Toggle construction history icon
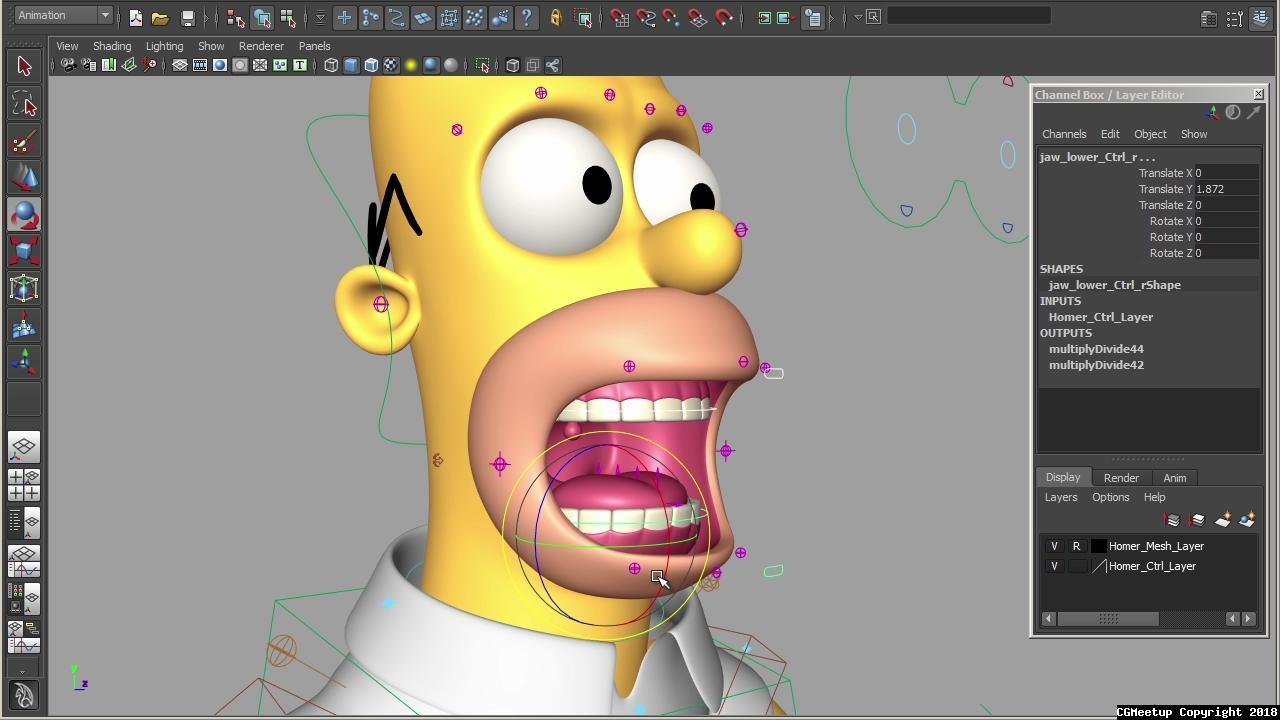 [814, 18]
